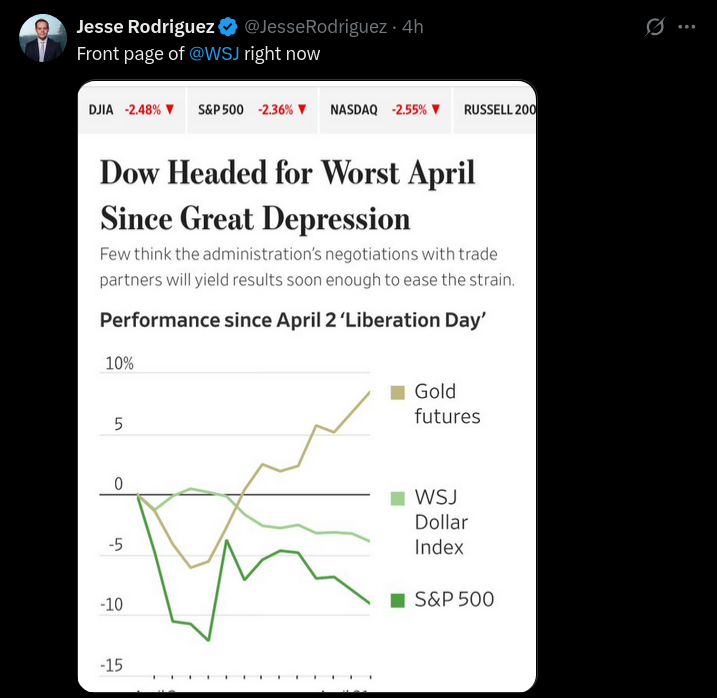Viewport: 717px width, 698px height.
Task: Open the Jesse Rodriguez display name
Action: 145,27
